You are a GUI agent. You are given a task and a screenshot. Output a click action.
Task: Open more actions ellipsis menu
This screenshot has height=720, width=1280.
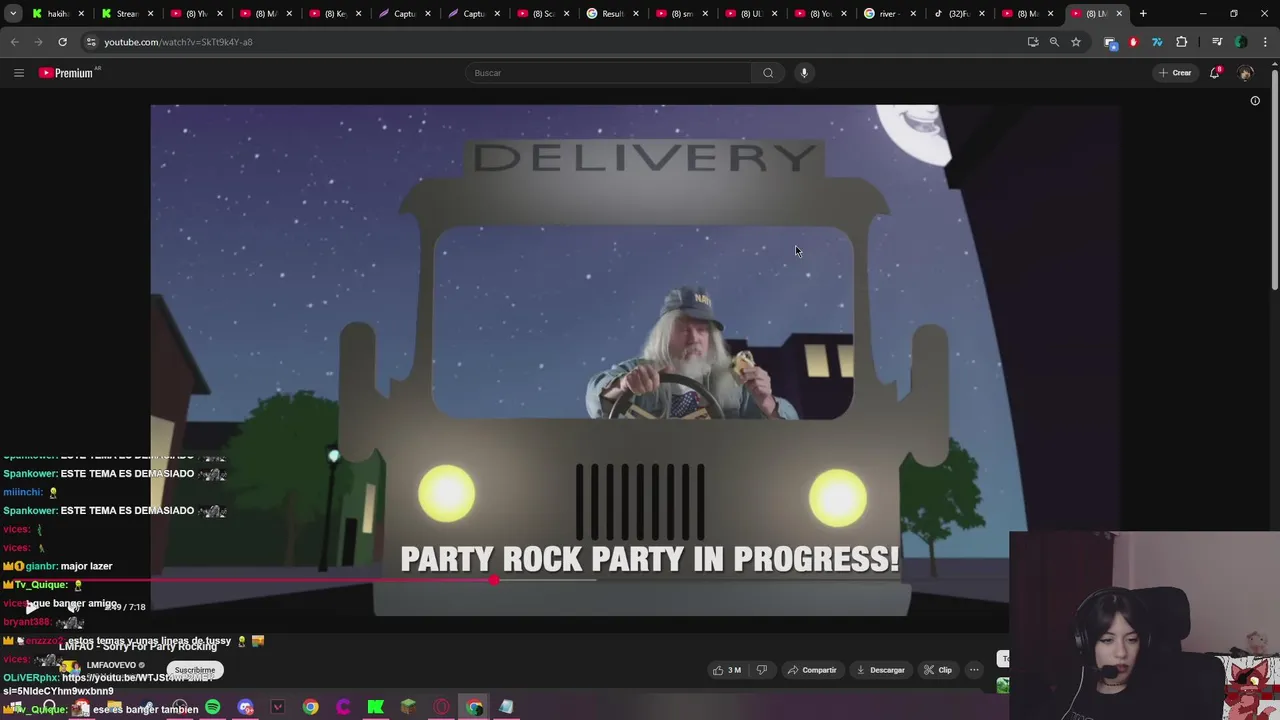point(974,670)
